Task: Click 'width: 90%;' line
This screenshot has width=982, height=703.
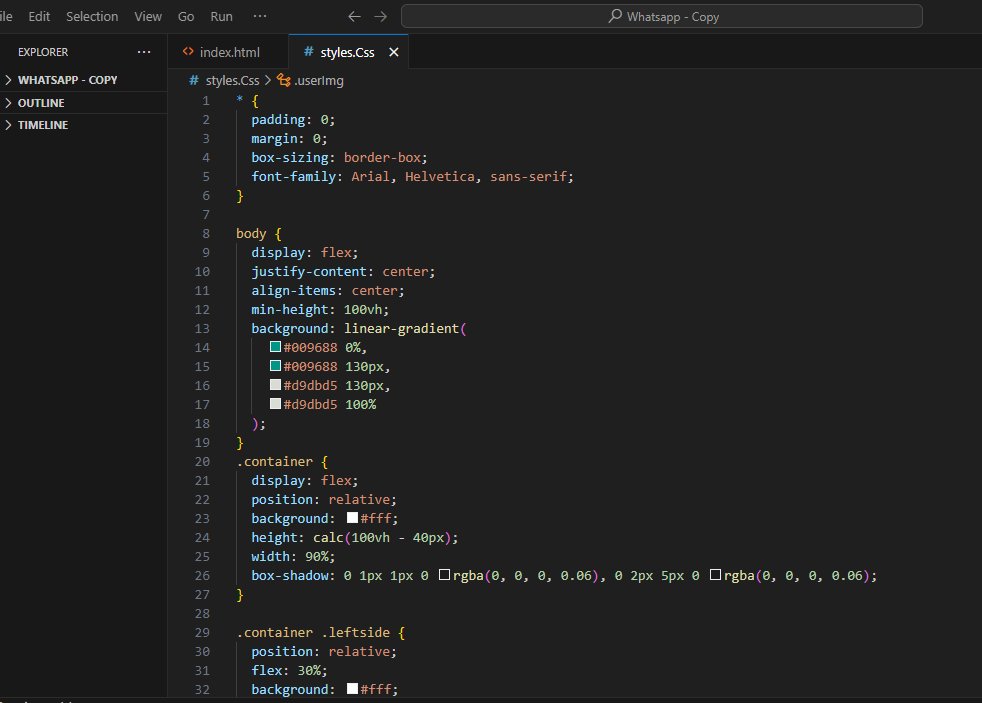Action: click(293, 557)
